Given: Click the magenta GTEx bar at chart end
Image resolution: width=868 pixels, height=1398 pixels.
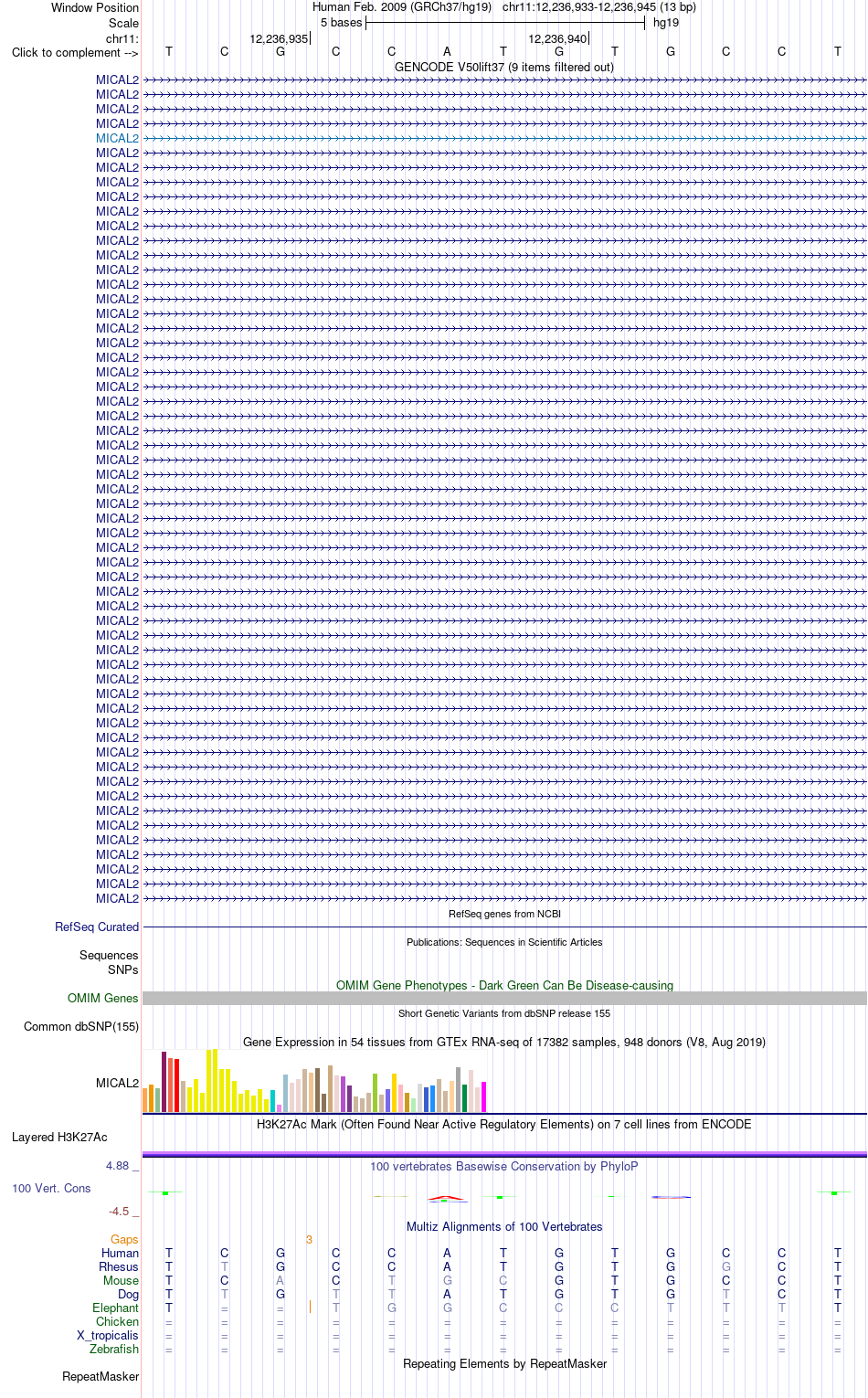Looking at the screenshot, I should click(483, 1096).
